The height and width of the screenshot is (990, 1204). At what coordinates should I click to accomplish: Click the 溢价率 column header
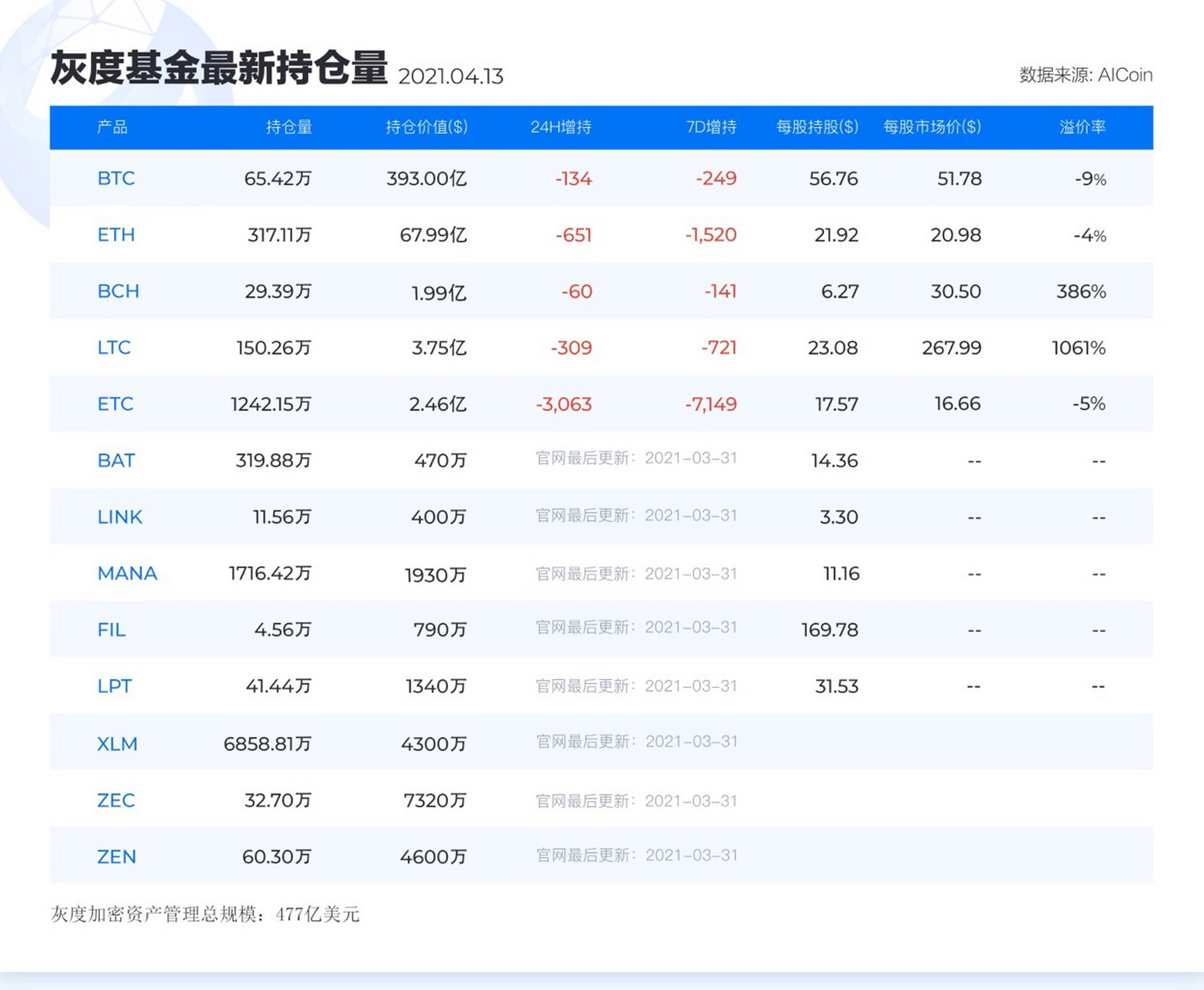(x=1083, y=128)
